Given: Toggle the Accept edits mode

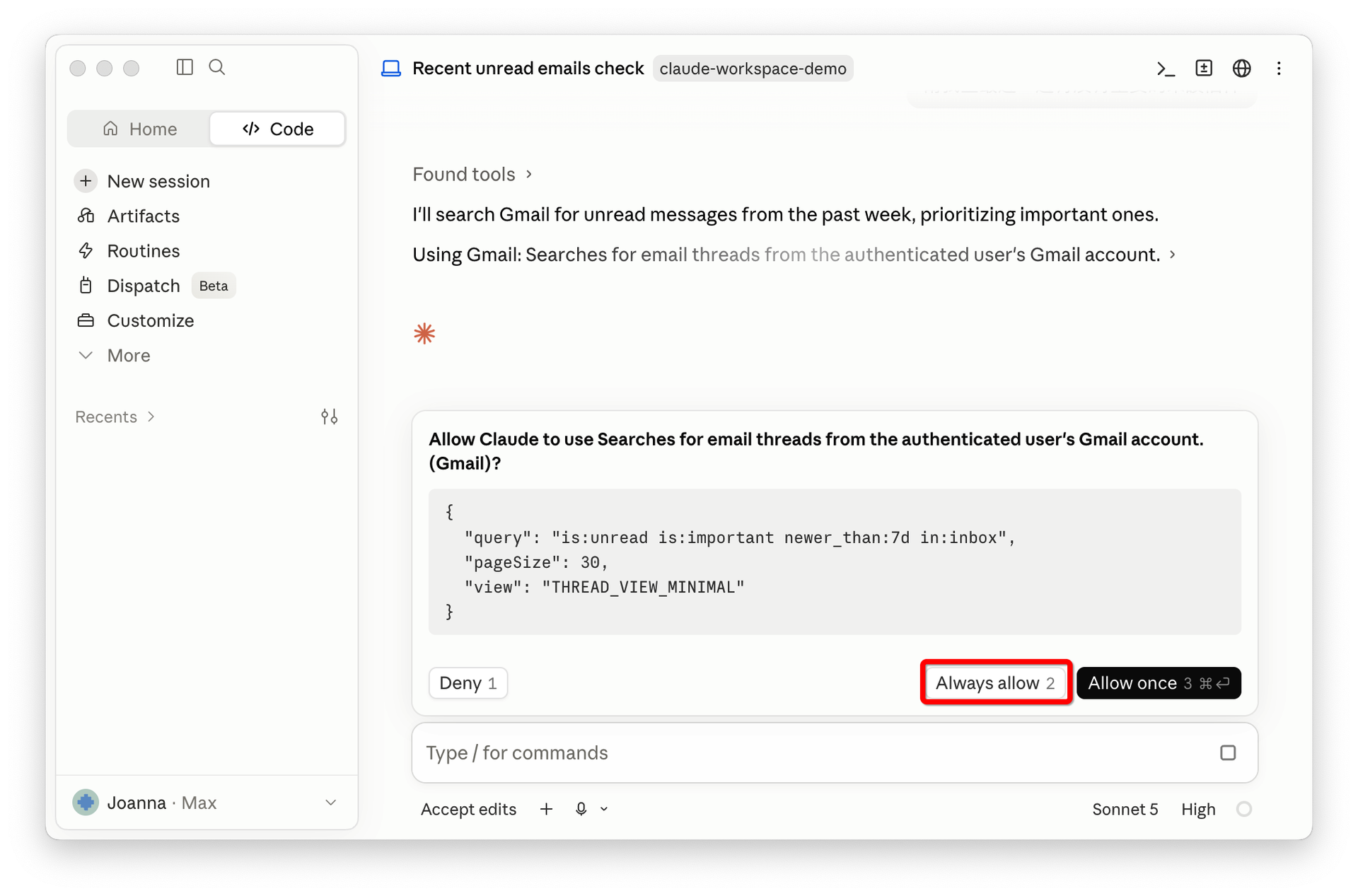Looking at the screenshot, I should tap(468, 809).
